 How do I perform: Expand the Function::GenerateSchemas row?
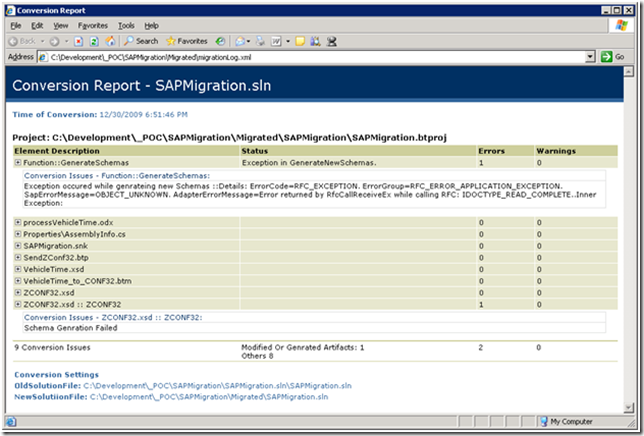click(18, 162)
